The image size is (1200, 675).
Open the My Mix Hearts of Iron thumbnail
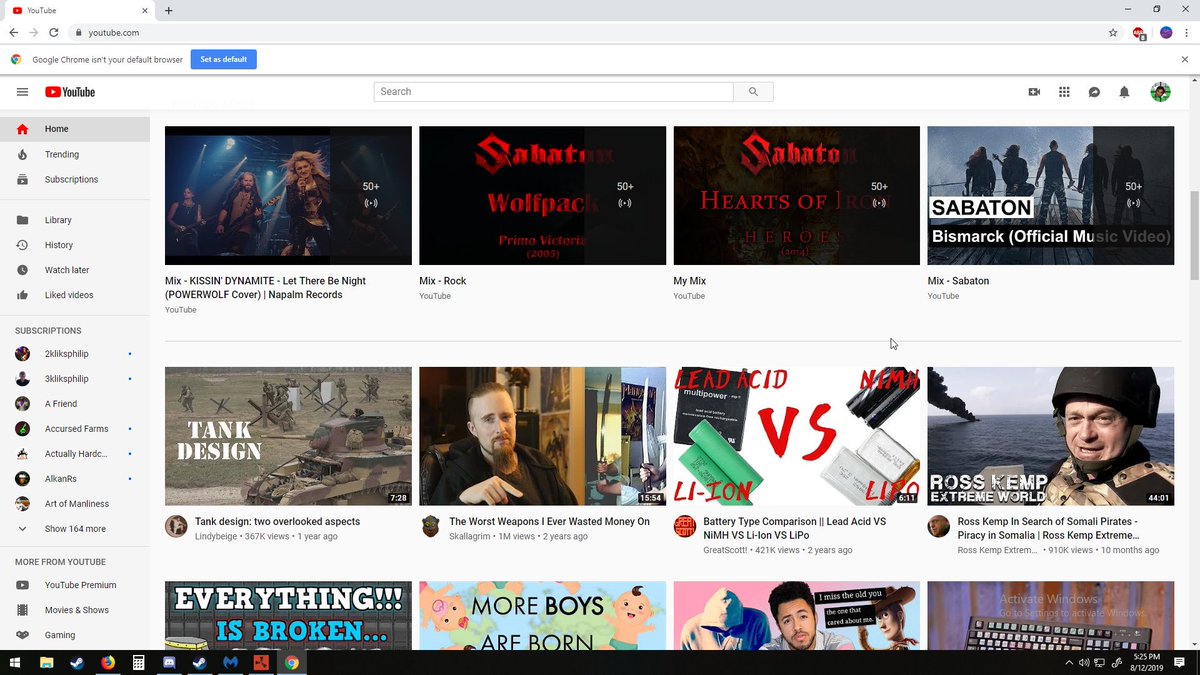click(x=797, y=195)
